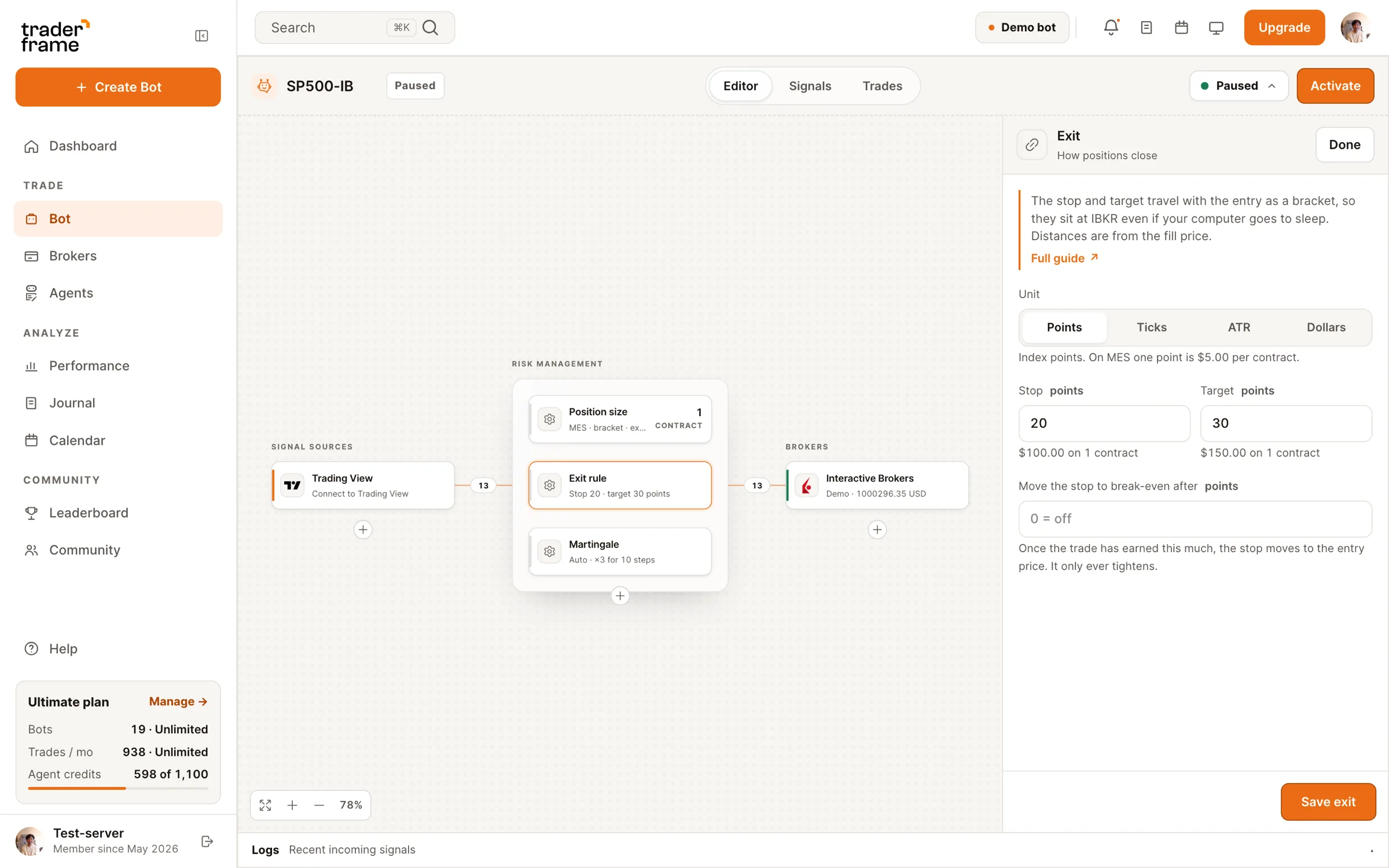The height and width of the screenshot is (868, 1389).
Task: Click the Stop points input field
Action: [x=1104, y=423]
